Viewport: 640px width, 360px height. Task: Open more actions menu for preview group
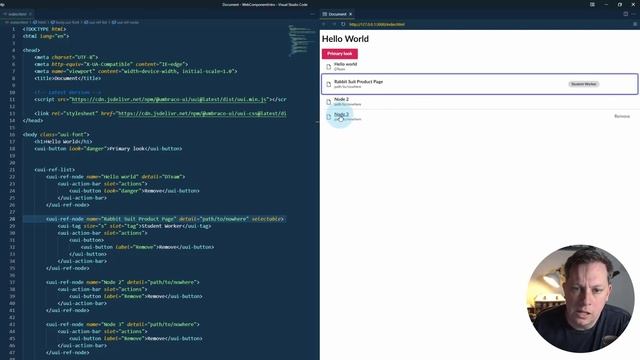click(x=634, y=14)
